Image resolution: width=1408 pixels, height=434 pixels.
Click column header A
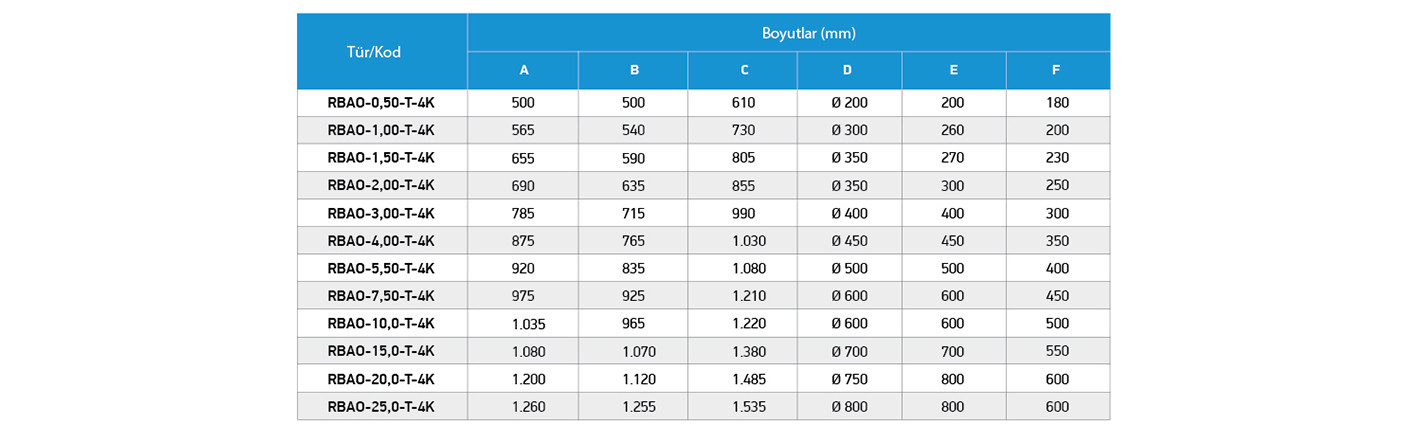coord(523,70)
